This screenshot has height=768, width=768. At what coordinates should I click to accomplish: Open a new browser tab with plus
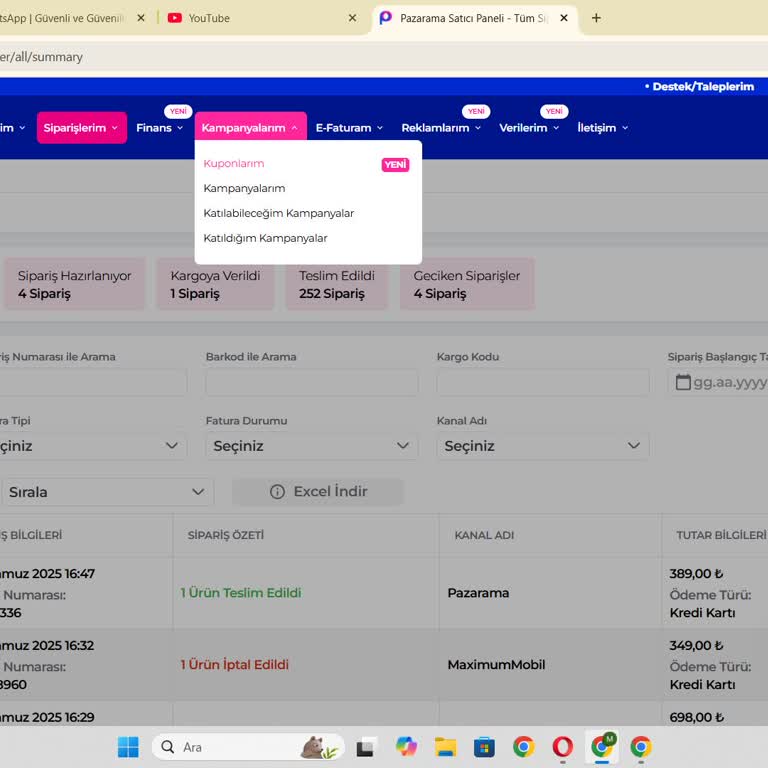pos(597,18)
